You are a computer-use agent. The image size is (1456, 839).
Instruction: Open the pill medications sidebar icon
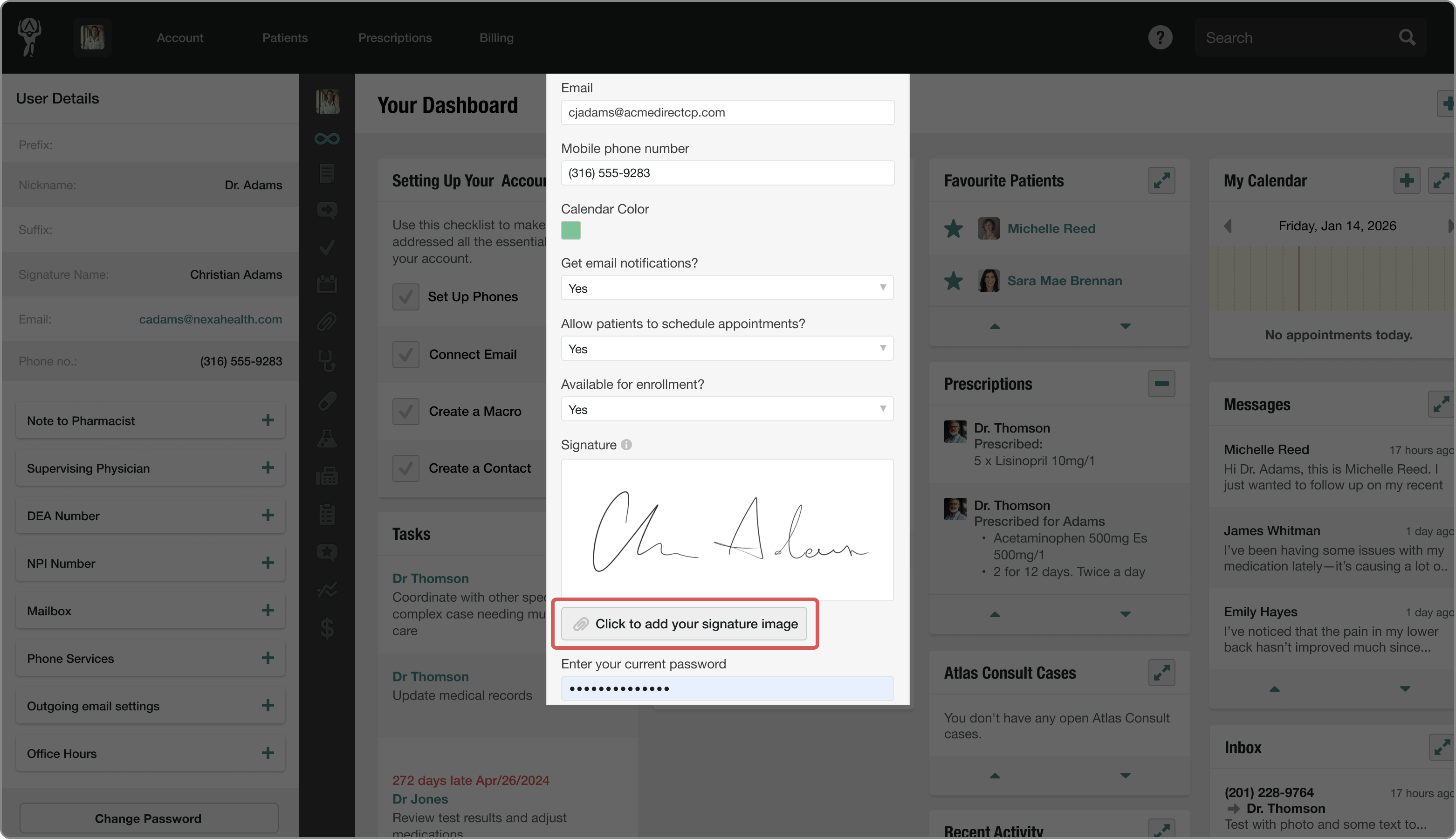[327, 401]
